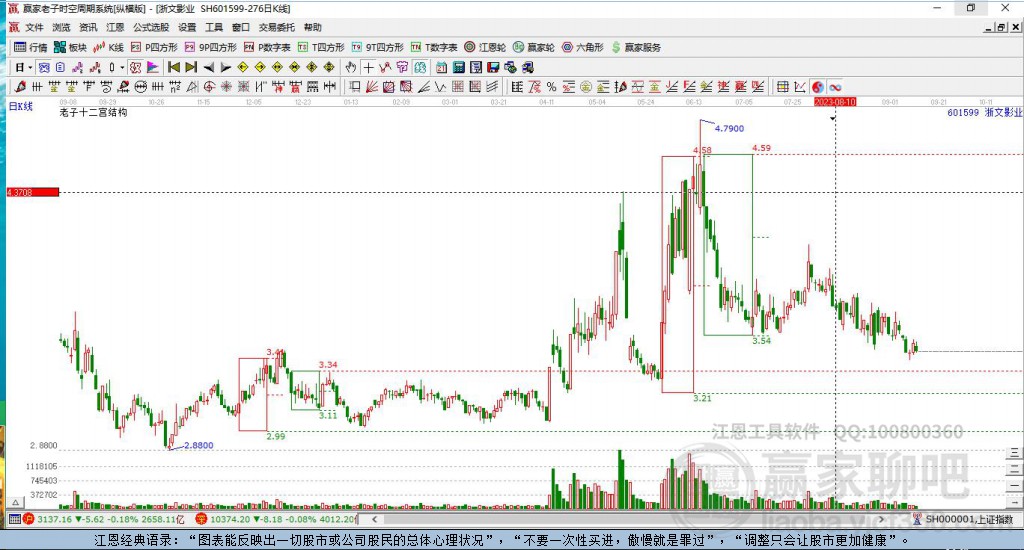Screen dimensions: 1024x550
Task: Open the 江恩轮 Gann wheel tool
Action: (485, 47)
